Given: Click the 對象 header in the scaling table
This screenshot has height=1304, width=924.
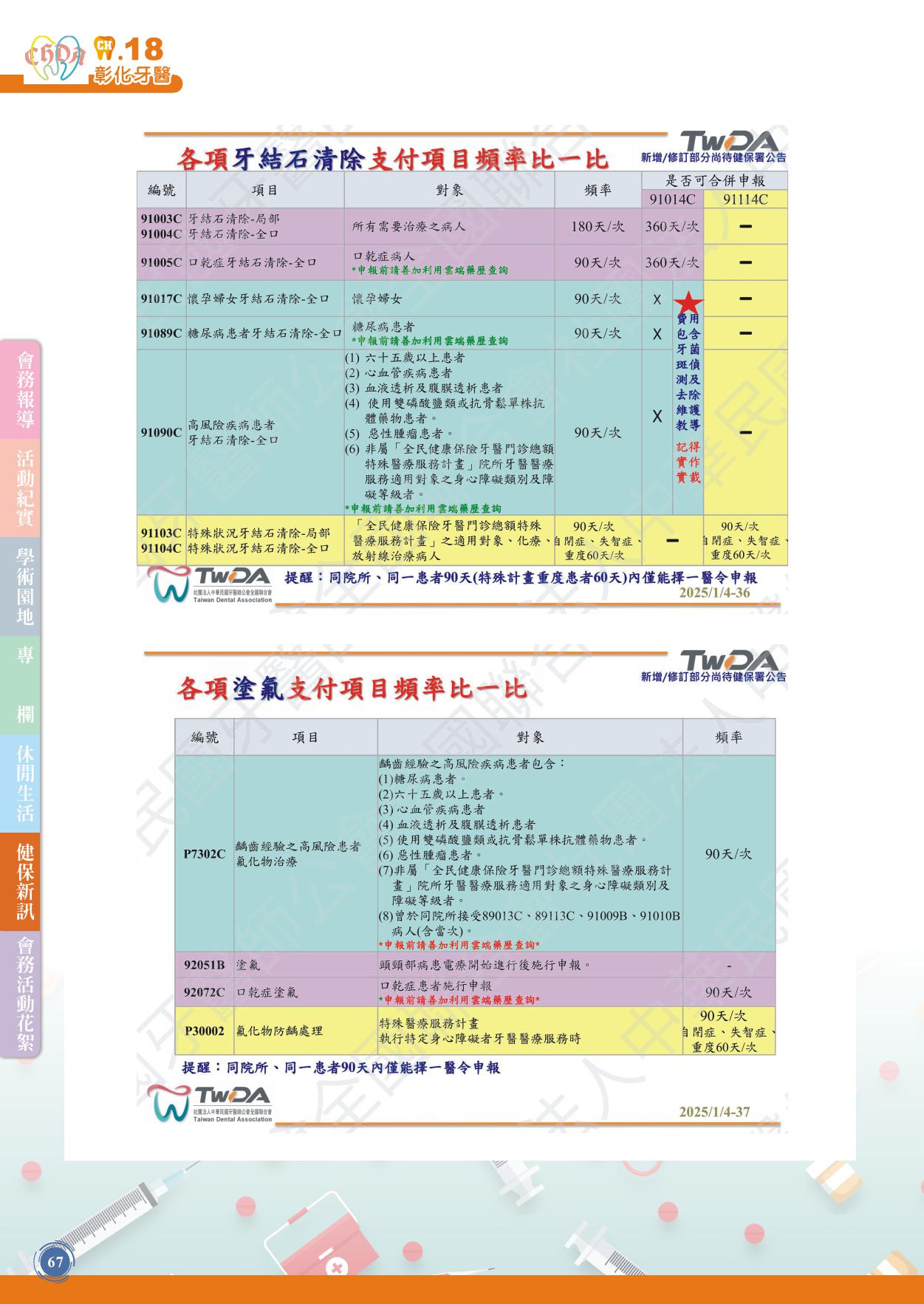Looking at the screenshot, I should pyautogui.click(x=450, y=190).
